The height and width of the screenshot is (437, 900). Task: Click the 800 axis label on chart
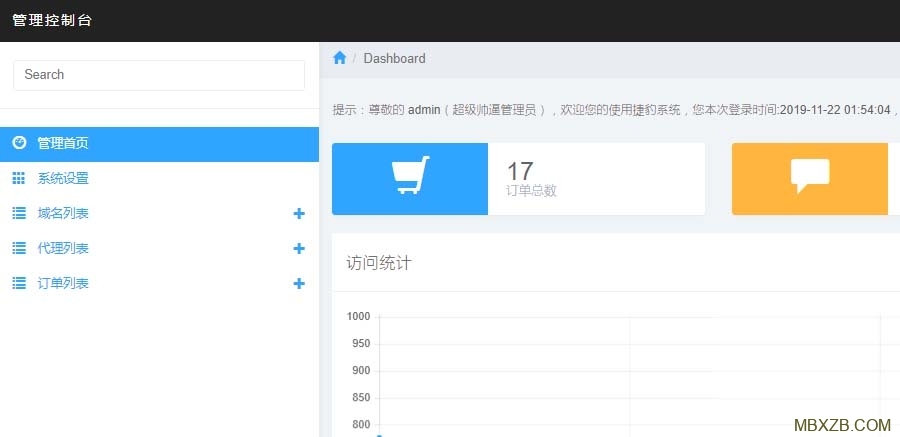coord(361,424)
